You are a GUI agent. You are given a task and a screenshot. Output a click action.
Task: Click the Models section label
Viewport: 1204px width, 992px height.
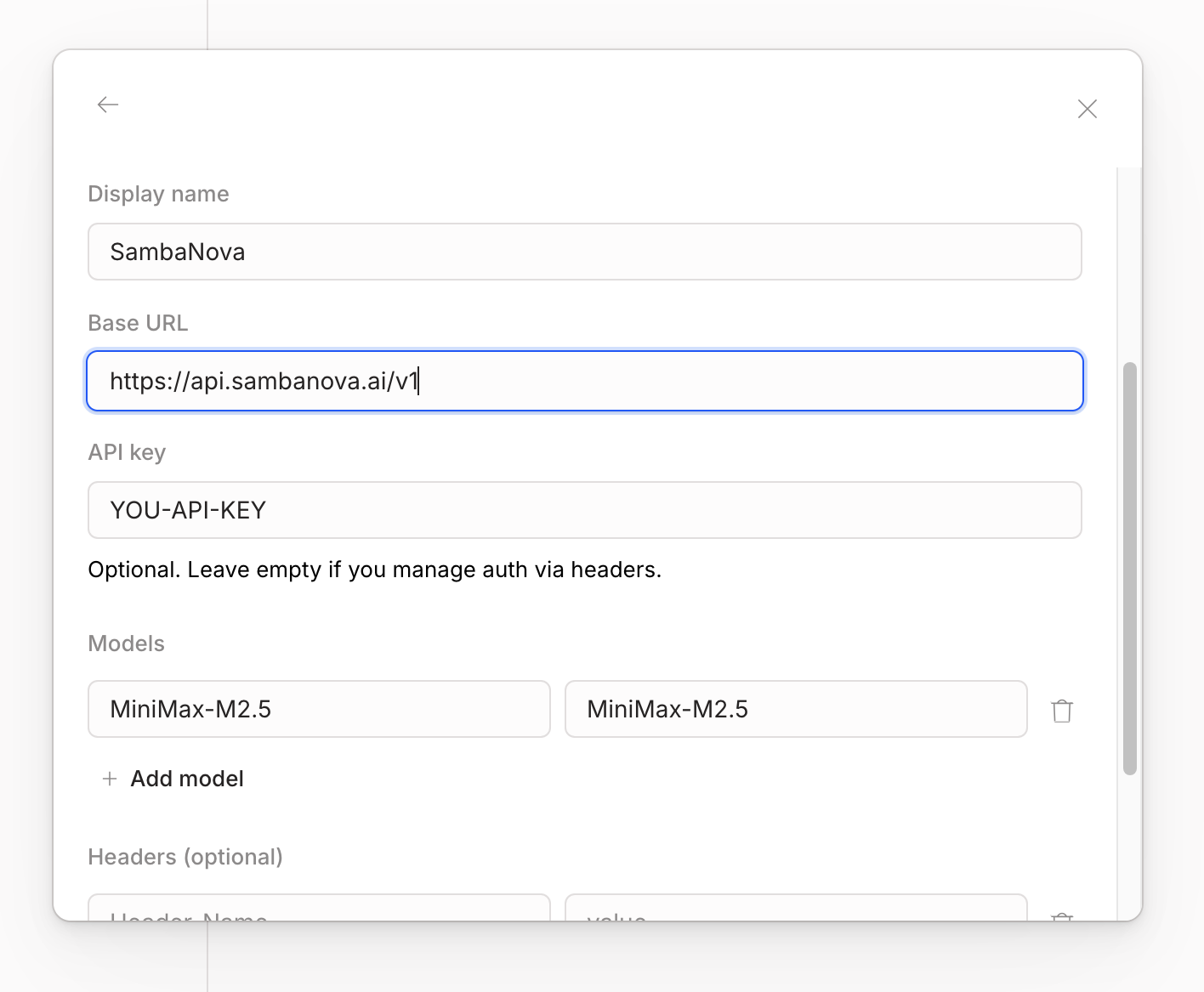(x=126, y=643)
